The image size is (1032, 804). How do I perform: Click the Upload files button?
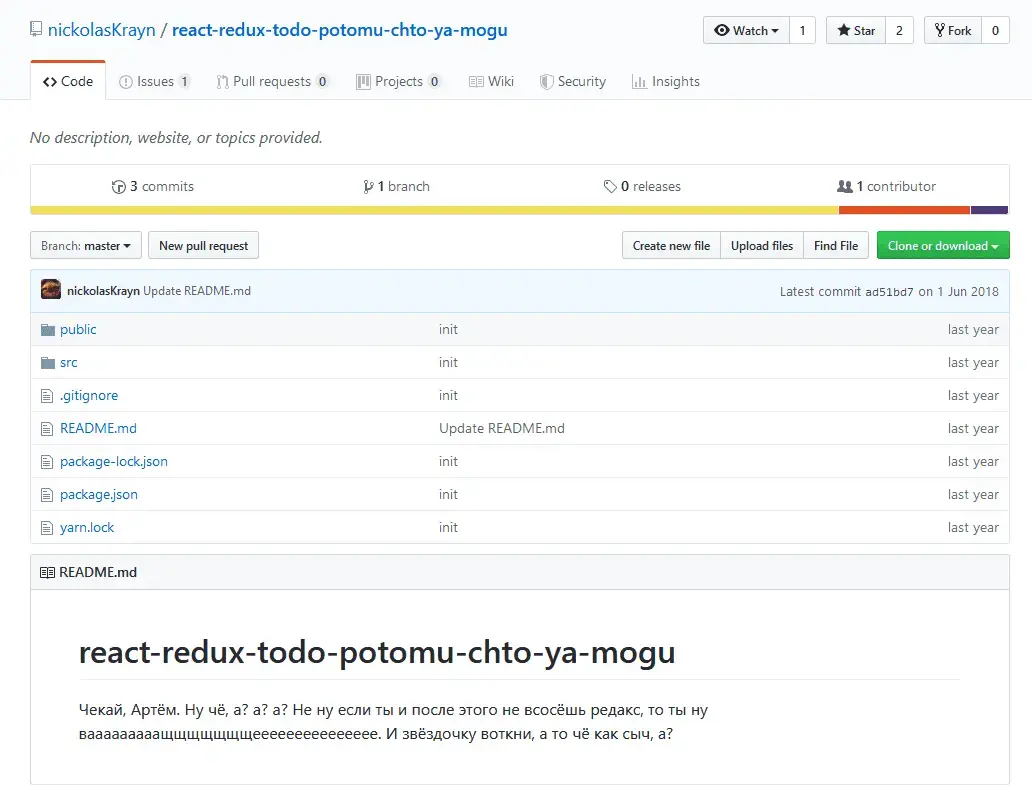(x=762, y=245)
